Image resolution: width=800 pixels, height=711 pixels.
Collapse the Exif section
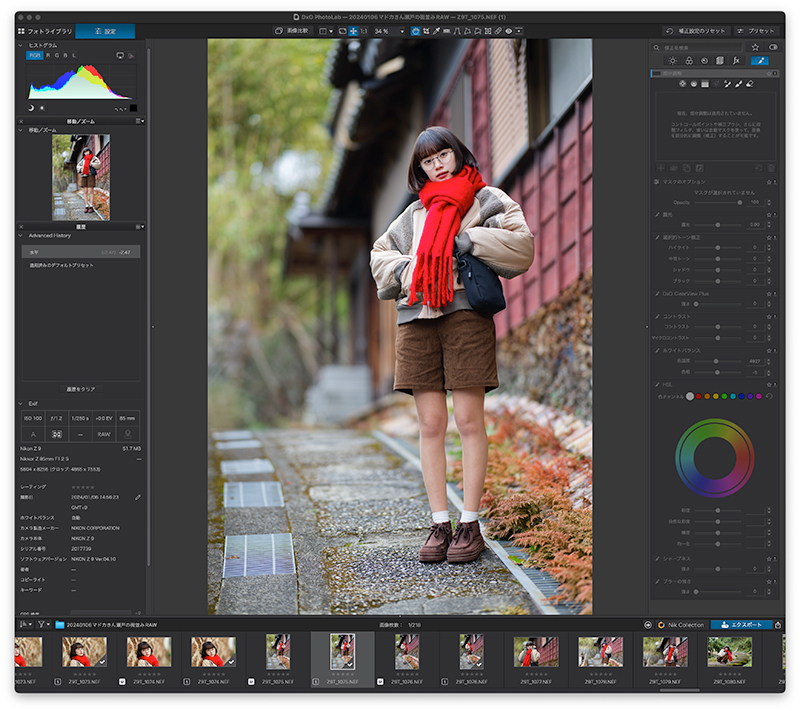point(20,403)
